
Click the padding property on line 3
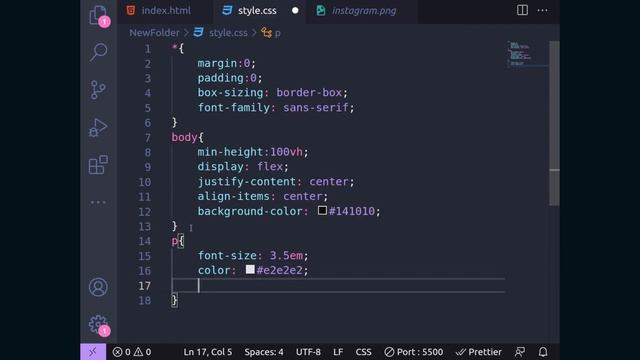[220, 78]
